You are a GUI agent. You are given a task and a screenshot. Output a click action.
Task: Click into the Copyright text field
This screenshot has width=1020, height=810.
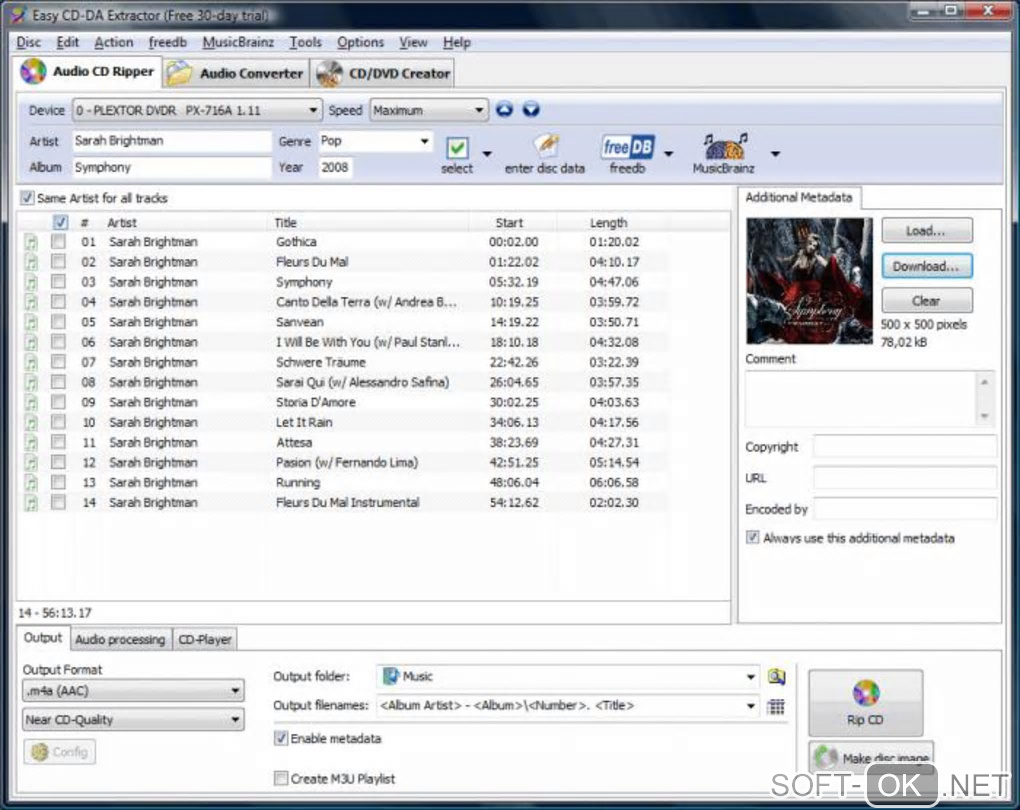point(904,447)
